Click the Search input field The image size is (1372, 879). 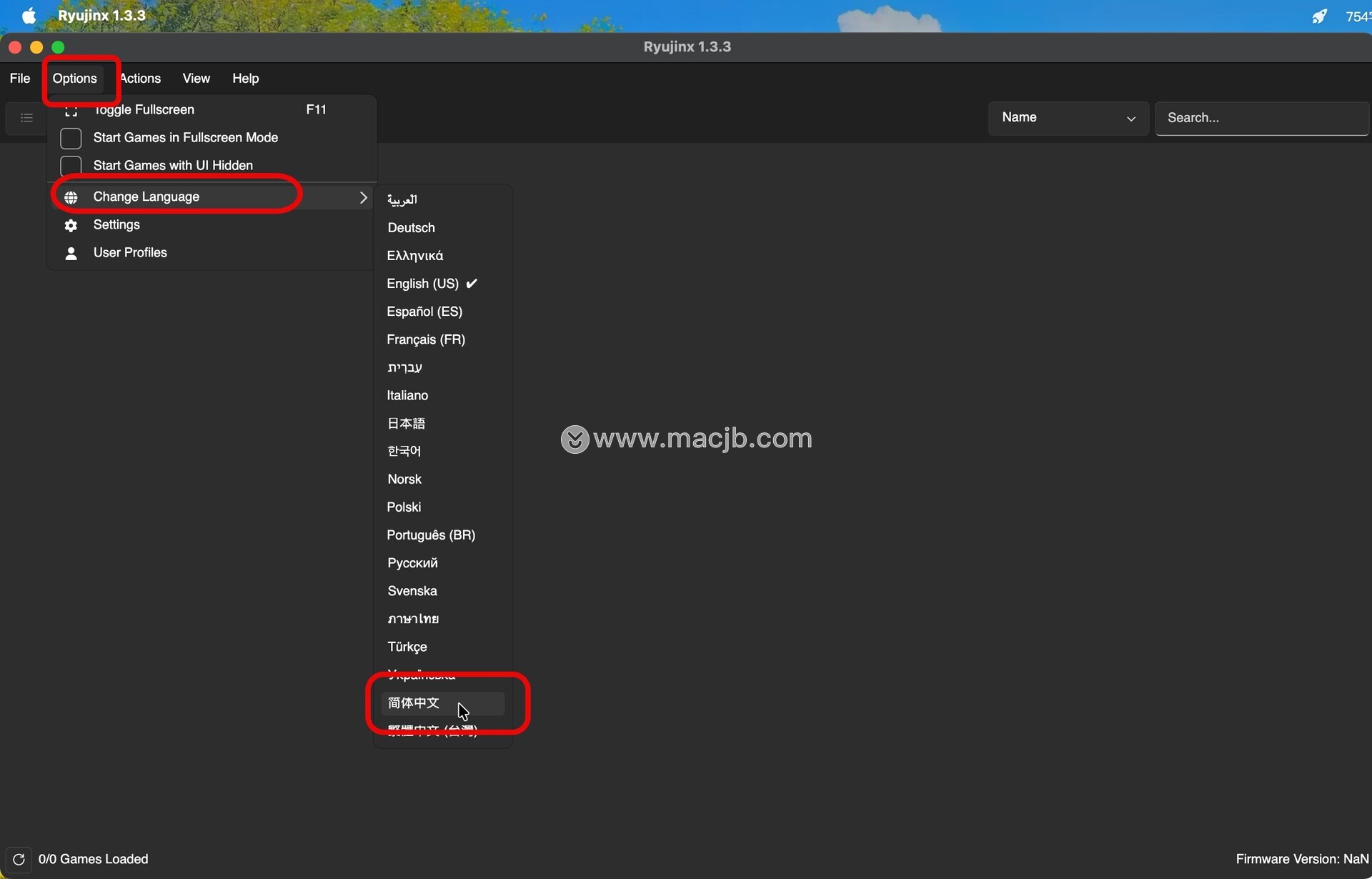pyautogui.click(x=1261, y=118)
